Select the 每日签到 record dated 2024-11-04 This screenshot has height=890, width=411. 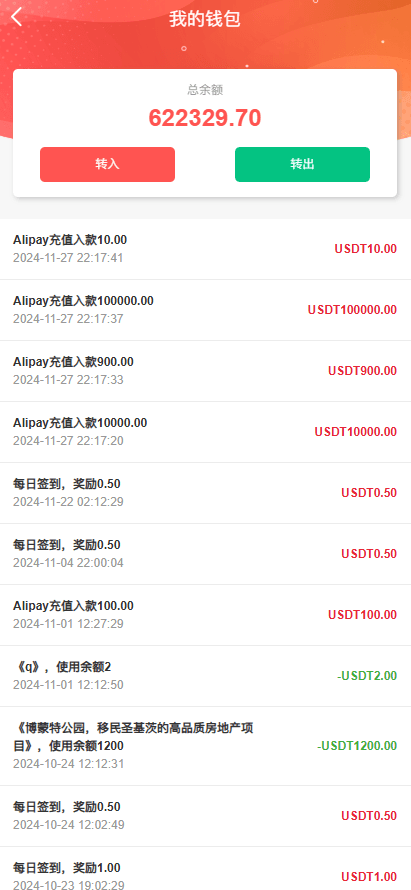point(206,554)
